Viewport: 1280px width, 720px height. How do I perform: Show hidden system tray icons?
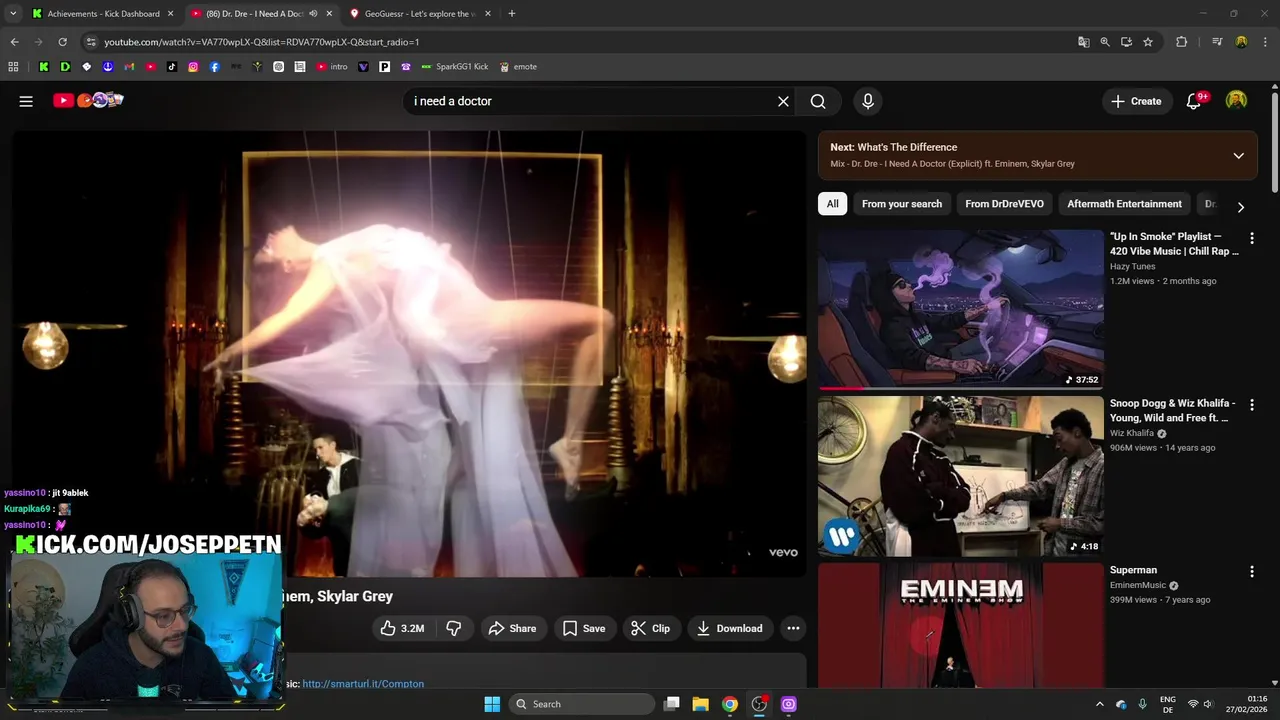point(1100,704)
